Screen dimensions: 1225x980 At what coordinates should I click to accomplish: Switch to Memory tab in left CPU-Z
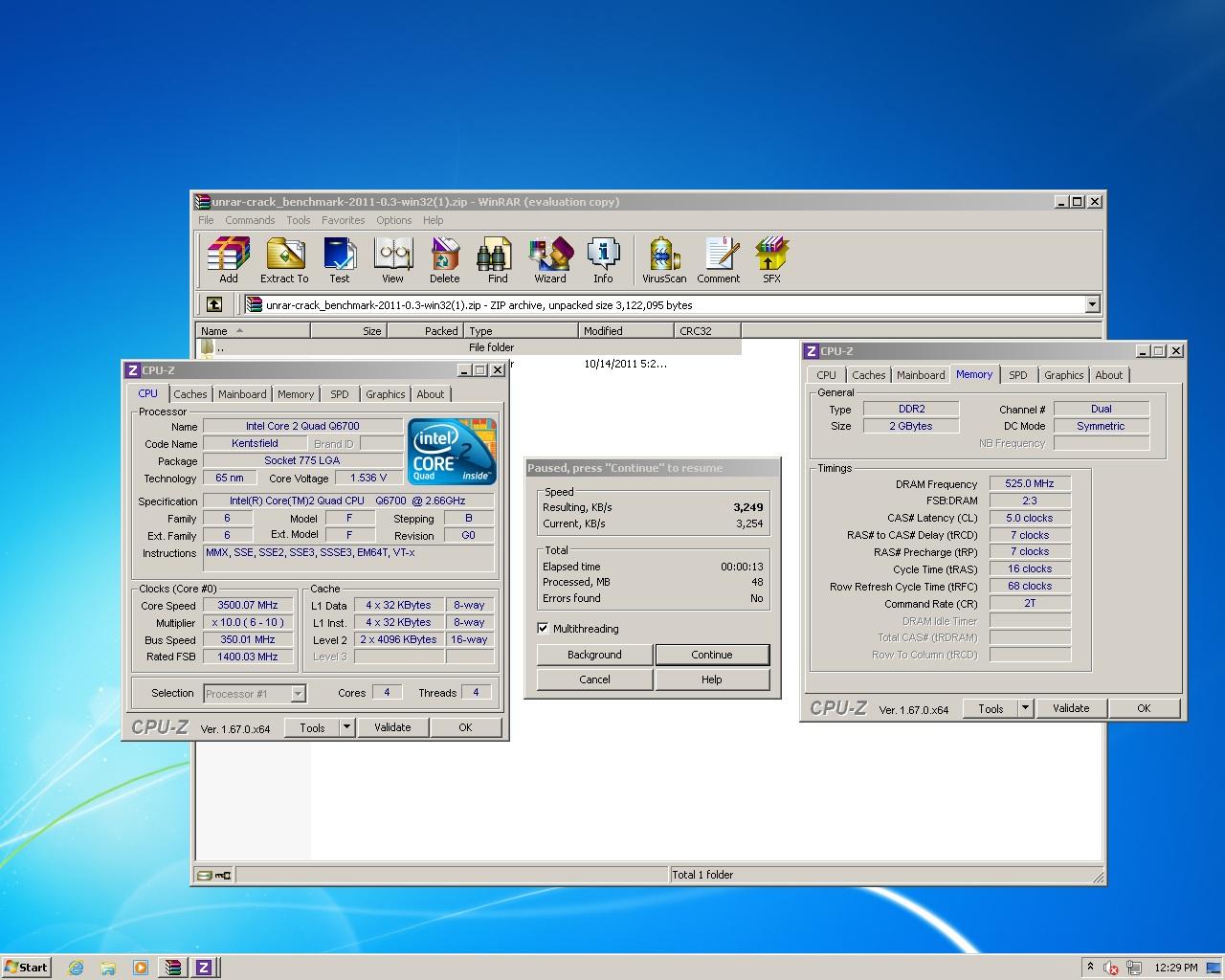pyautogui.click(x=296, y=394)
